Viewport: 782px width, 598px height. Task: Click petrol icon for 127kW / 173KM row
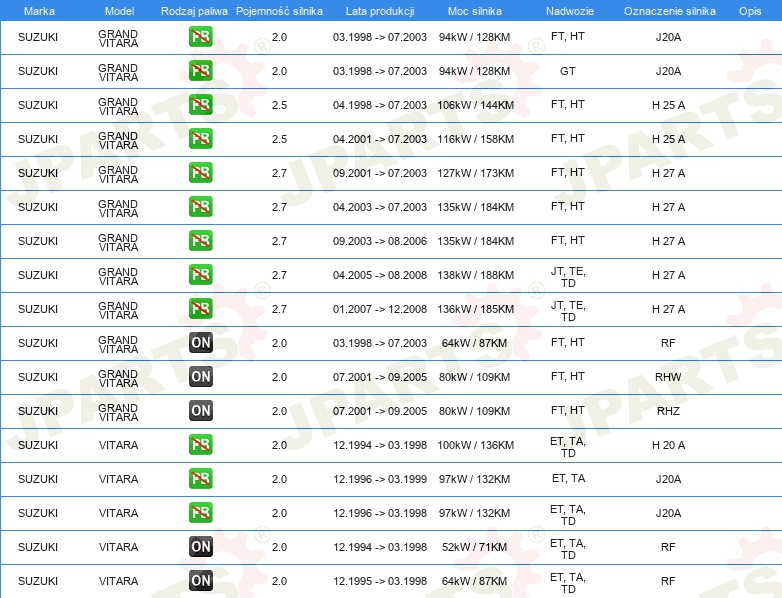coord(200,173)
